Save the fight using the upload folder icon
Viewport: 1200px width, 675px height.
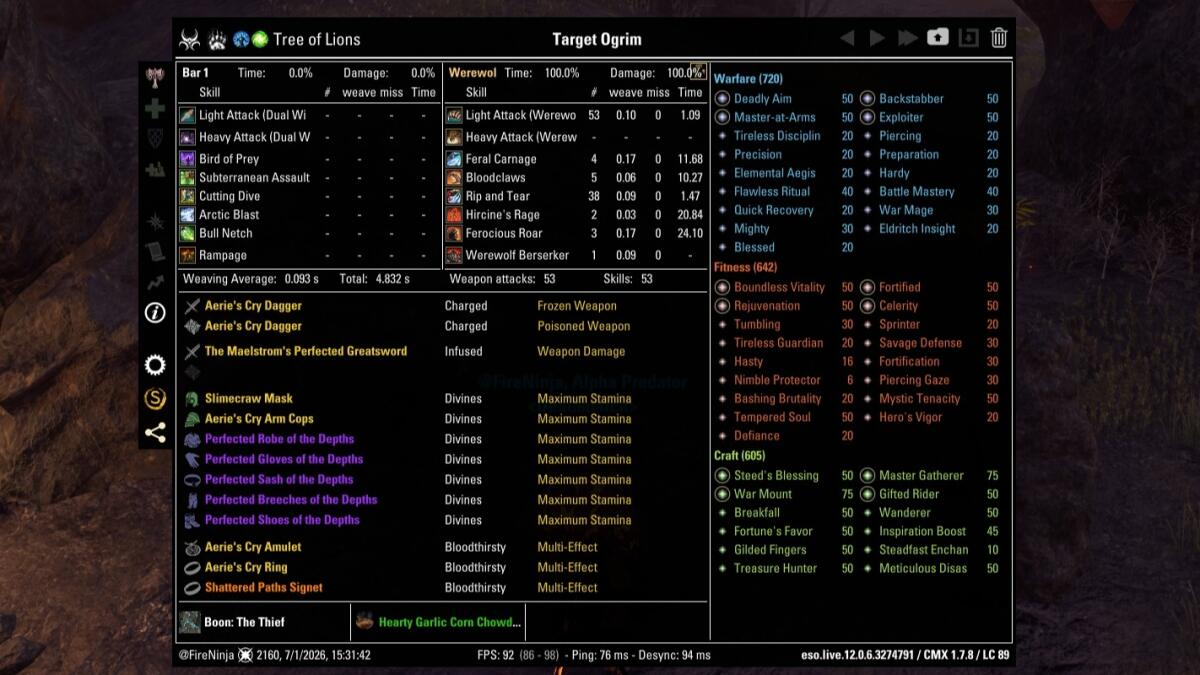point(937,38)
